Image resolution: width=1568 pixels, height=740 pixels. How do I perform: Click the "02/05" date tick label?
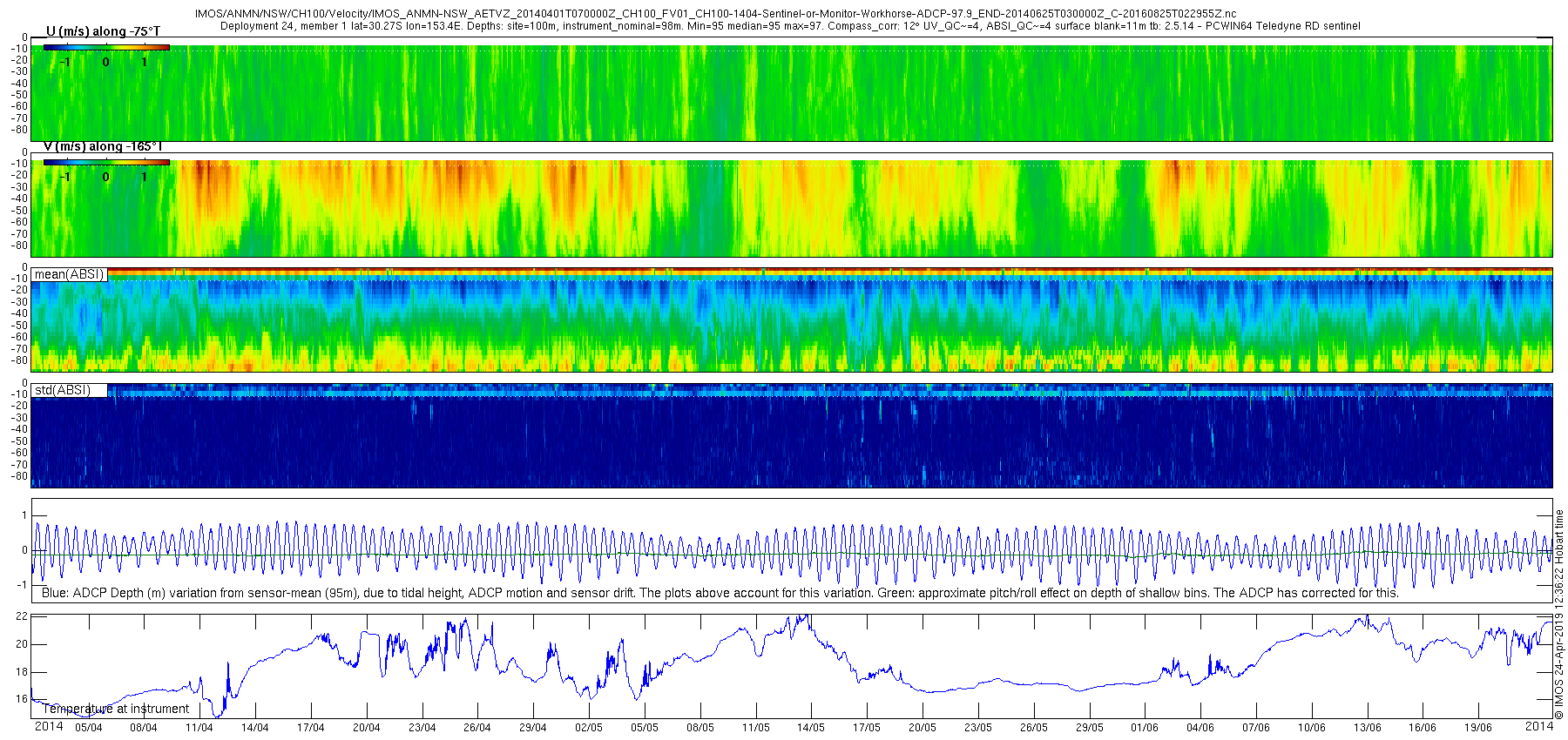(589, 728)
